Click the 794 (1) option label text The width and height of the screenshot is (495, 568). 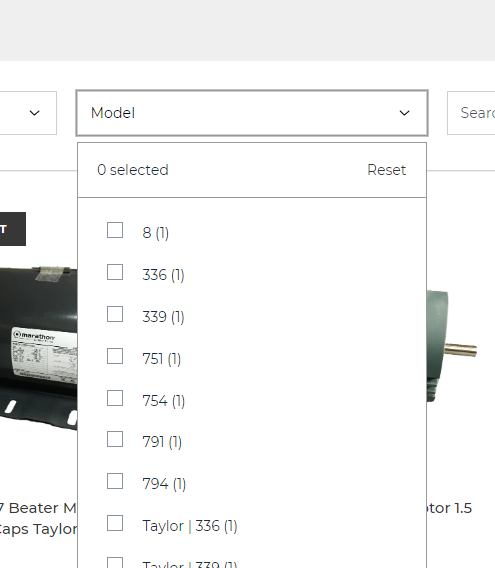[164, 484]
